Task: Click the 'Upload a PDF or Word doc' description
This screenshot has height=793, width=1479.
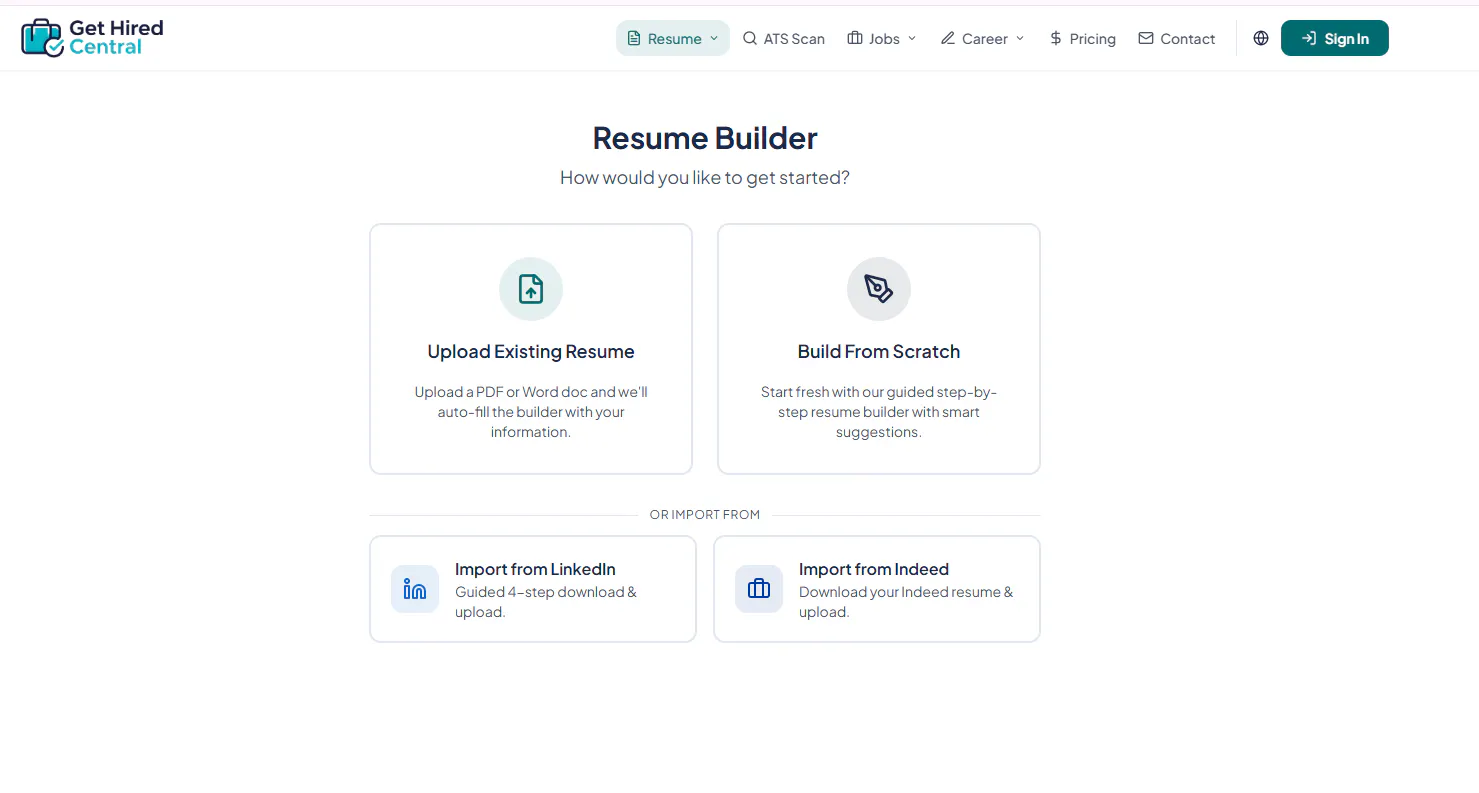Action: 531,412
